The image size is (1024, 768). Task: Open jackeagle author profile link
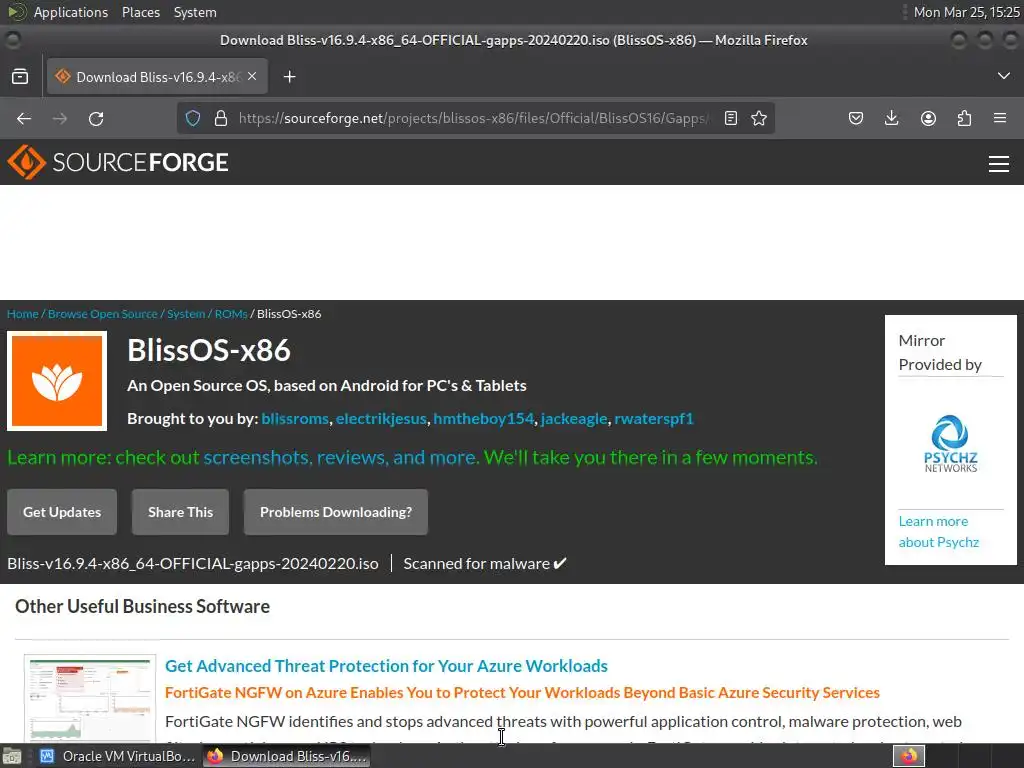click(574, 419)
